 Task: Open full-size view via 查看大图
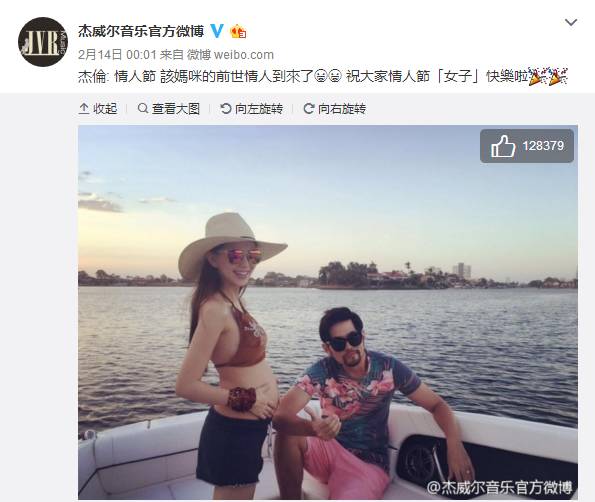coord(169,109)
